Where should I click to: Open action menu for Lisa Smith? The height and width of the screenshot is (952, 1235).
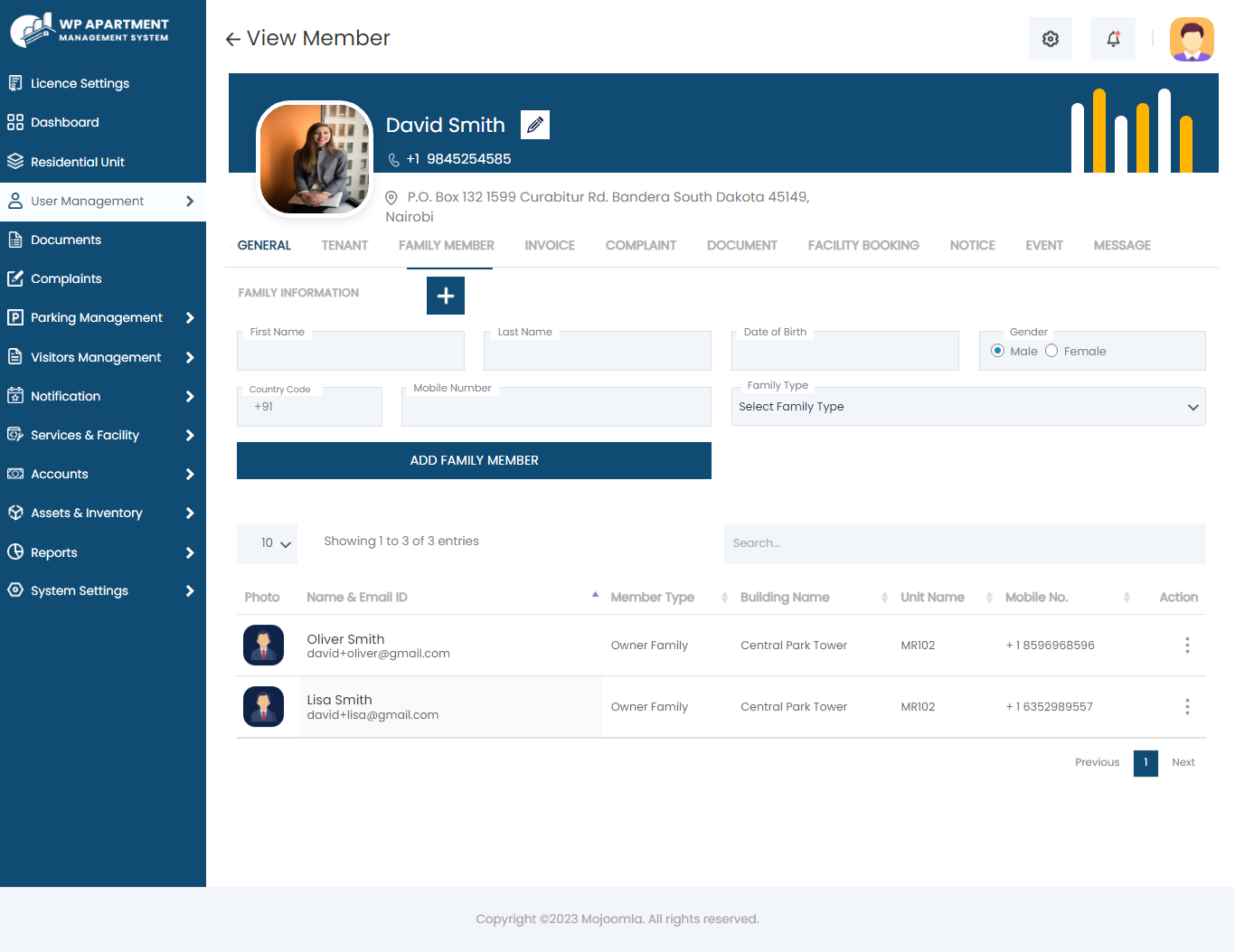[1187, 707]
